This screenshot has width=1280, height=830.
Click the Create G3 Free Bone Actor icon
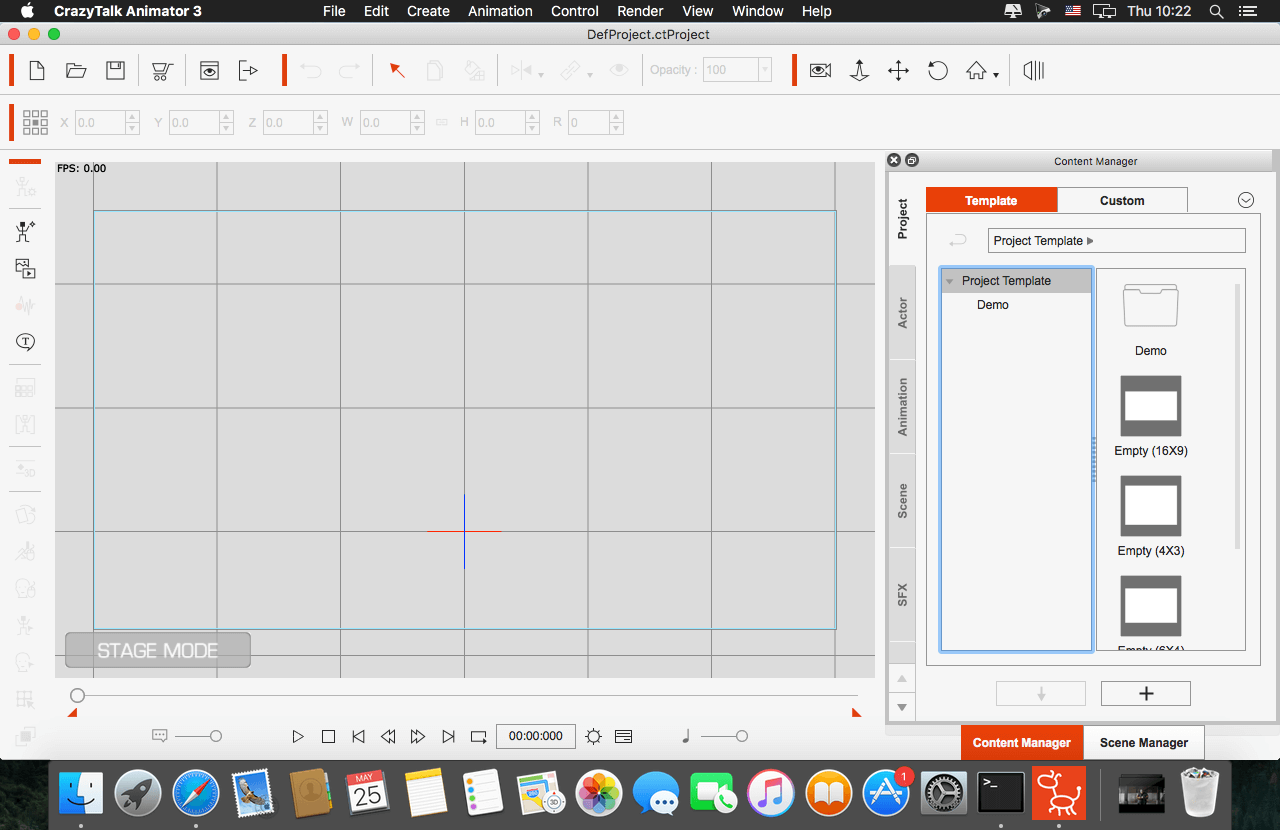point(25,232)
